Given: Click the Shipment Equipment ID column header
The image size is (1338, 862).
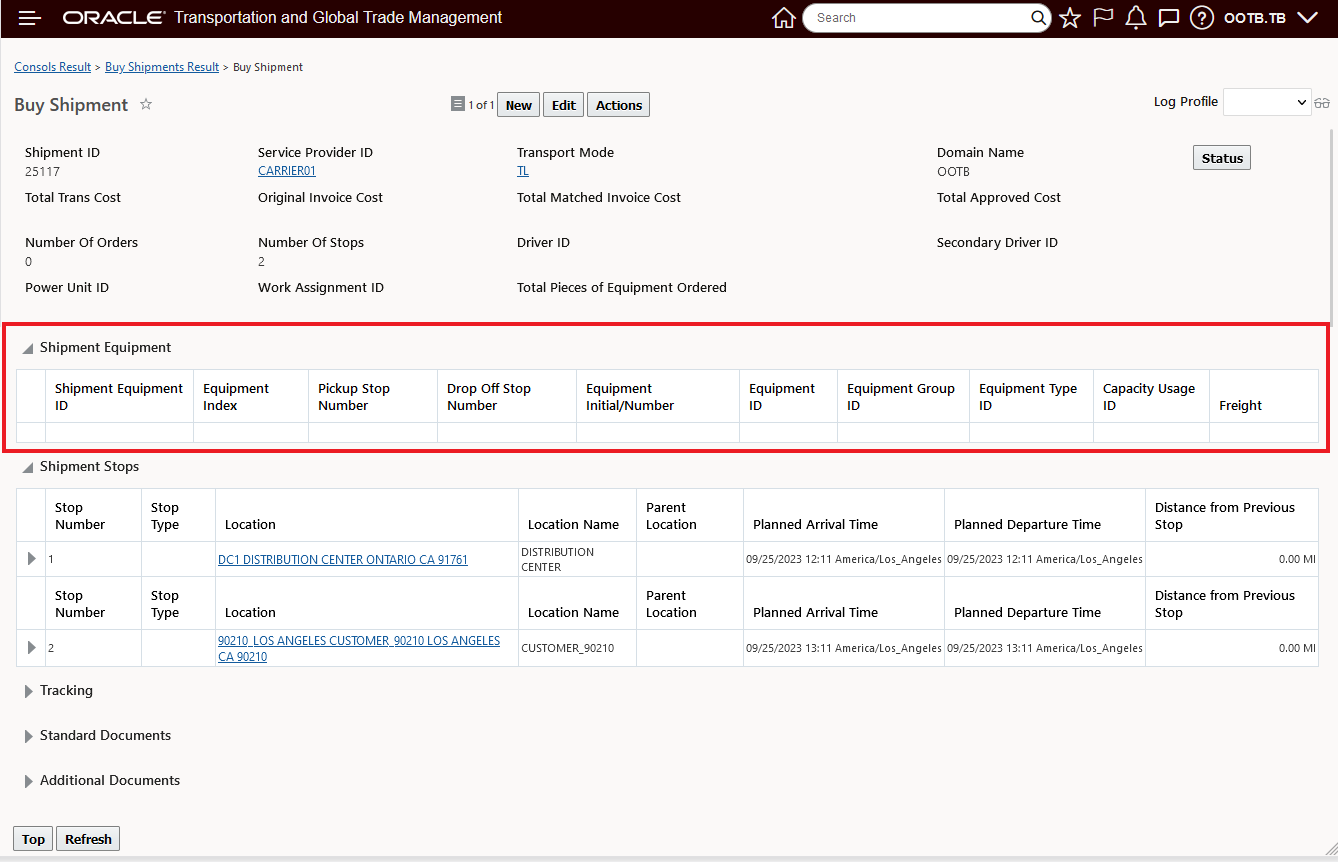Looking at the screenshot, I should point(119,397).
